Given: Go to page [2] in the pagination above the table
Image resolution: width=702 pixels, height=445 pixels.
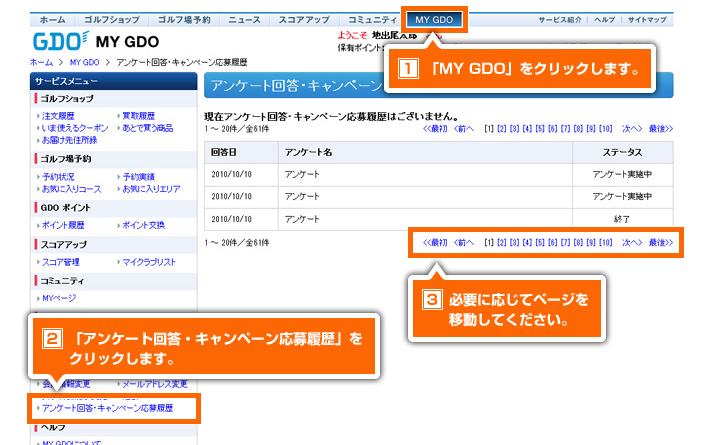Looking at the screenshot, I should point(502,129).
